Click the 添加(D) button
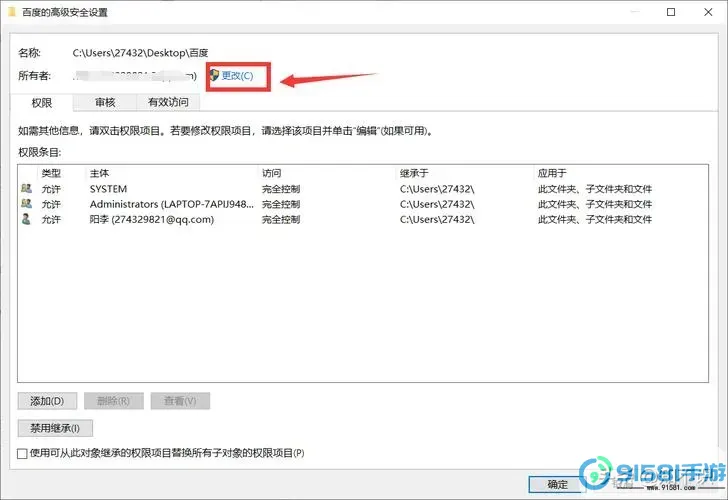 point(47,401)
